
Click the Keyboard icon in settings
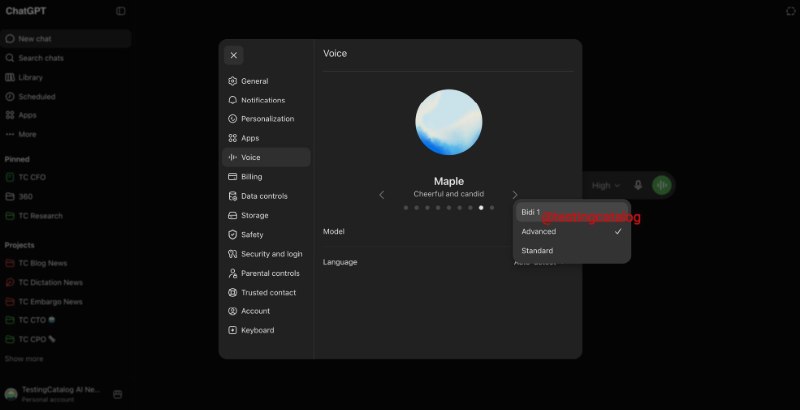(233, 330)
